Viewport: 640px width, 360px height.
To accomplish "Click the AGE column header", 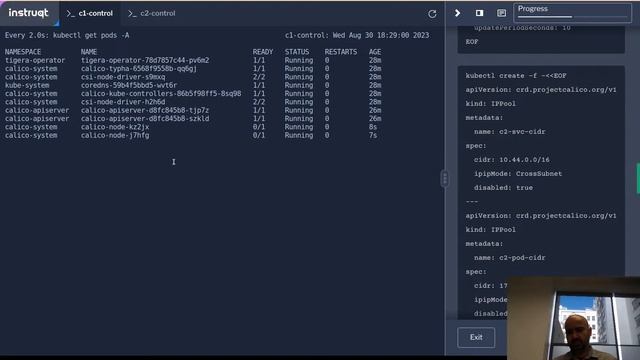I will 375,52.
